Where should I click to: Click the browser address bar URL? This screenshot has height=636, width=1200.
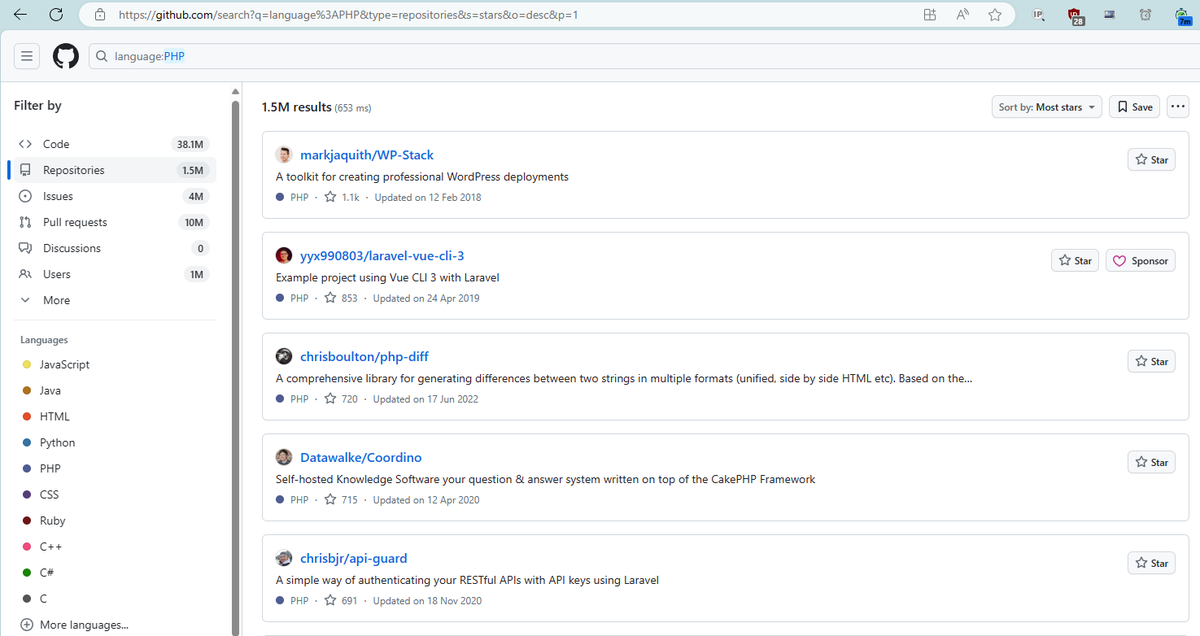coord(348,15)
